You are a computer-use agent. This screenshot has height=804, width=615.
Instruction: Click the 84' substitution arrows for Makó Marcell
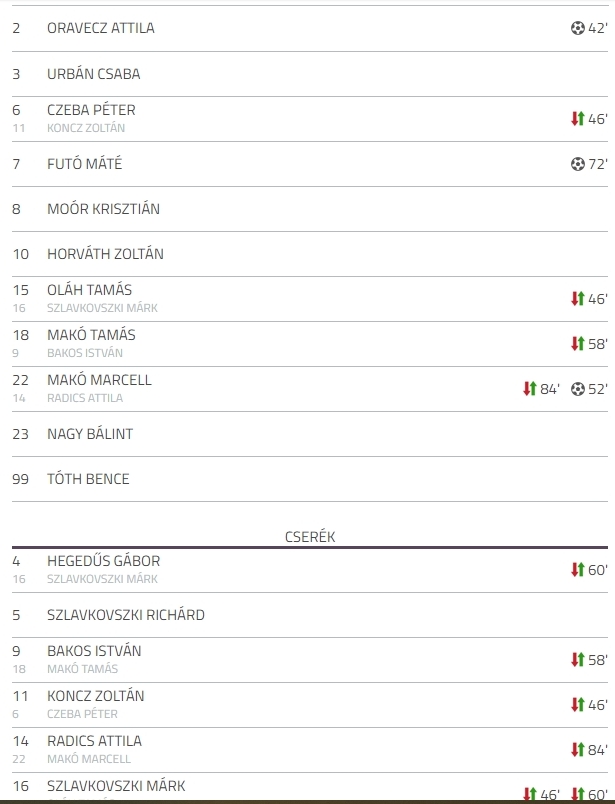coord(529,389)
